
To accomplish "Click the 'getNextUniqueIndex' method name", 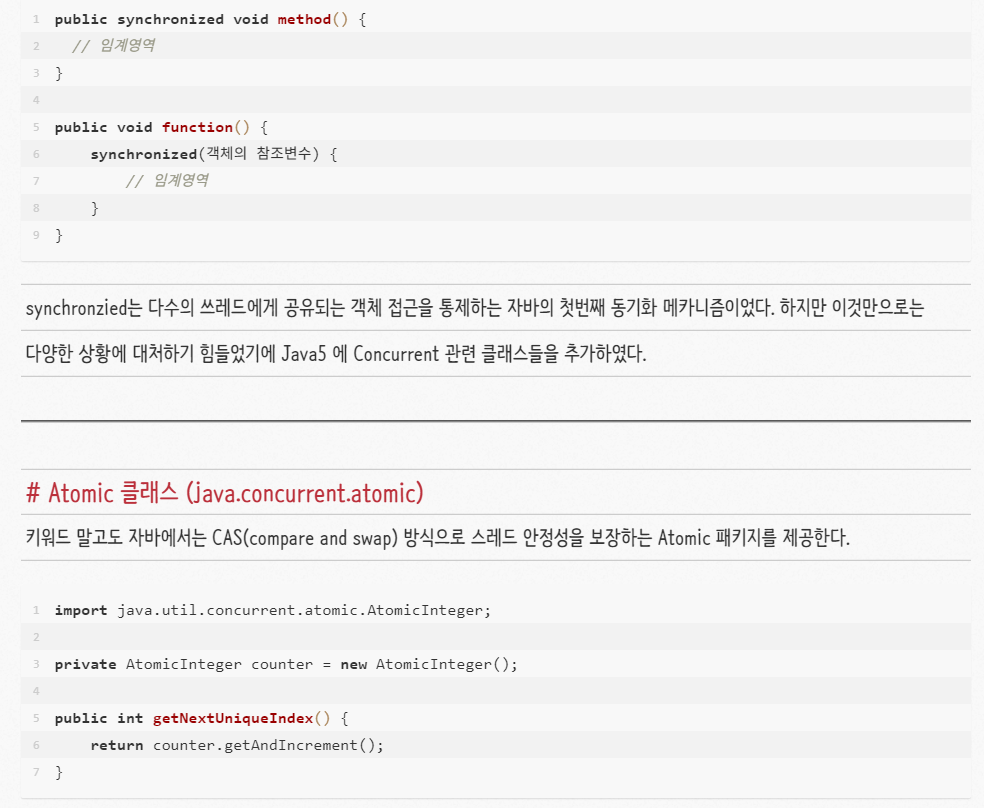I will coord(233,718).
